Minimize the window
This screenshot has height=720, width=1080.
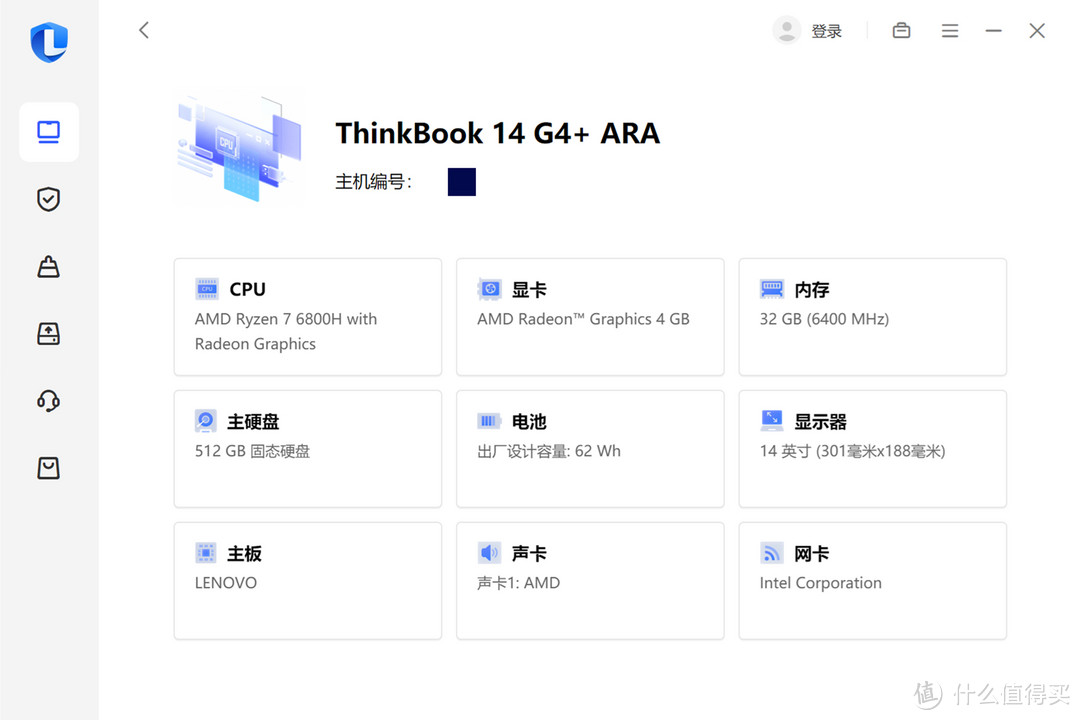(993, 30)
